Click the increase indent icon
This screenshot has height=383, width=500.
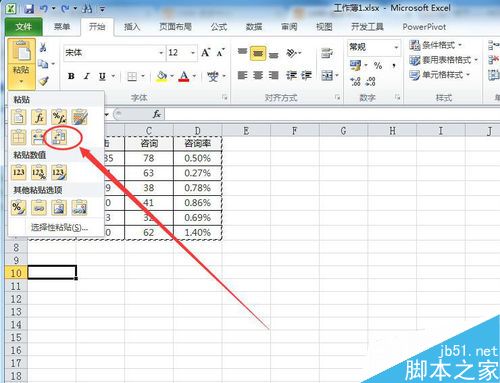tap(306, 76)
